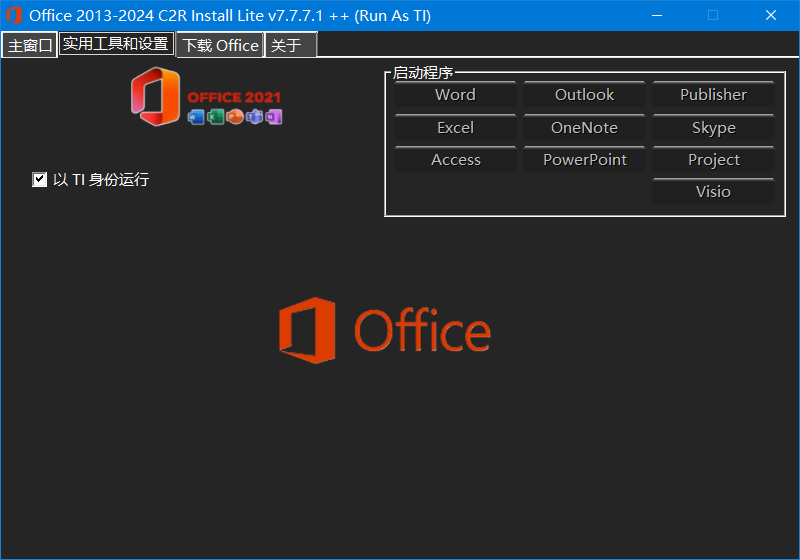This screenshot has width=800, height=560.
Task: Open the 关于 tab
Action: click(291, 45)
